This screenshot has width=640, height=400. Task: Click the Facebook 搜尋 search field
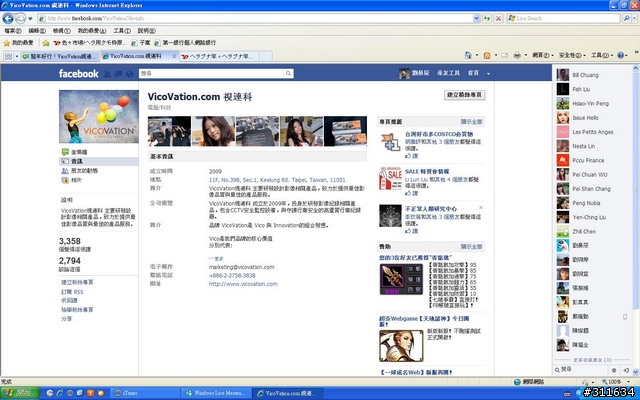tap(211, 73)
